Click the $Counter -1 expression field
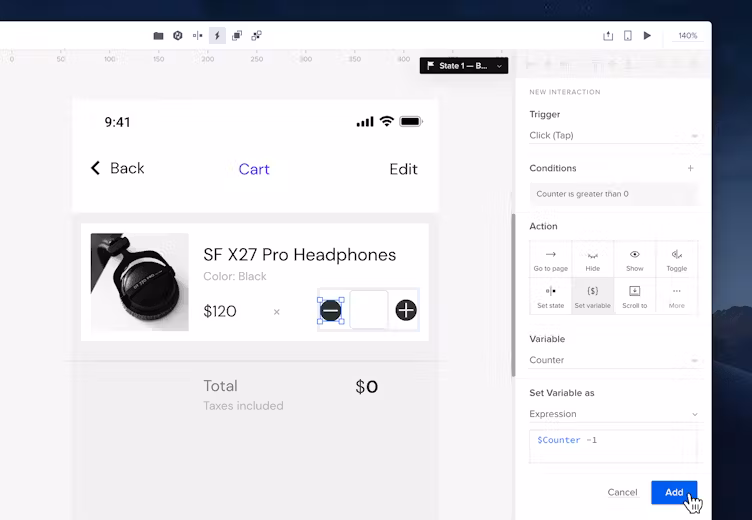The height and width of the screenshot is (520, 752). pos(614,446)
